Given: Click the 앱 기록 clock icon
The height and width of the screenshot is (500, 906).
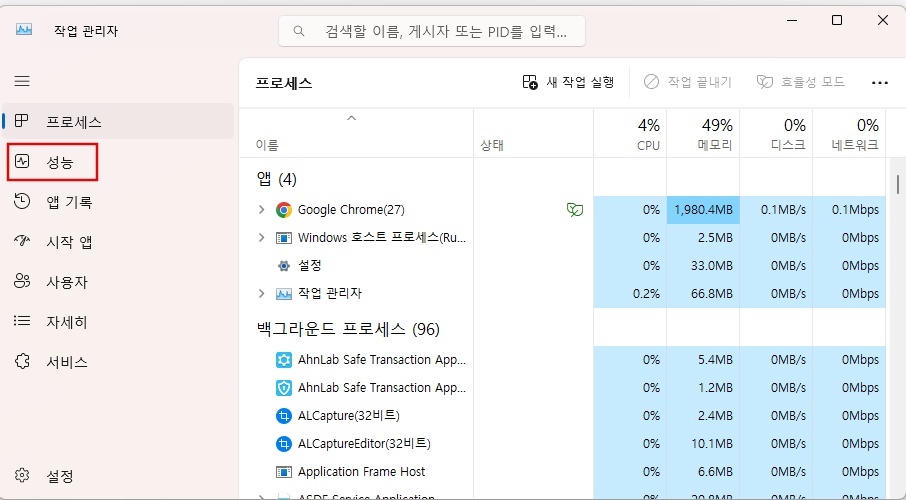Looking at the screenshot, I should [22, 201].
